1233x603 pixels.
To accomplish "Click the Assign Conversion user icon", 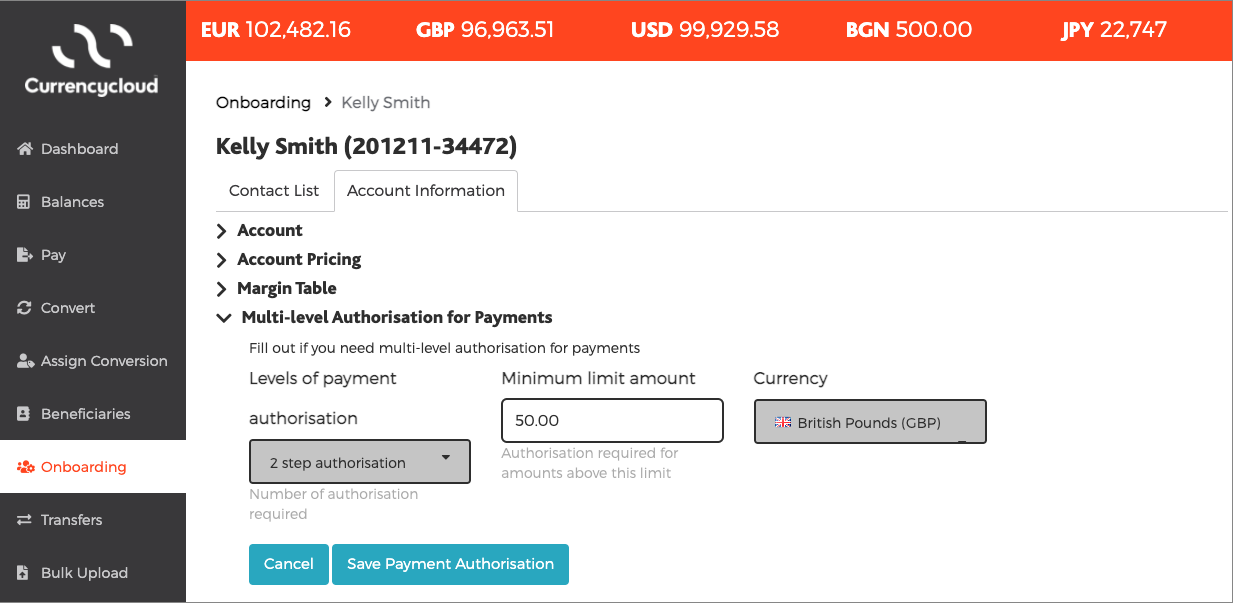I will coord(25,361).
